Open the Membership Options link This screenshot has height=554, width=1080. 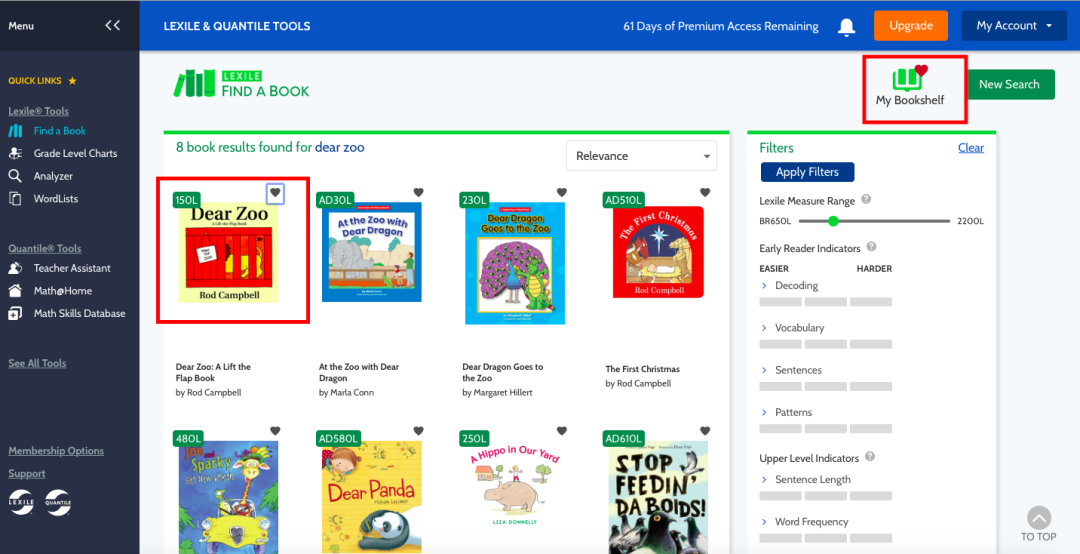56,451
